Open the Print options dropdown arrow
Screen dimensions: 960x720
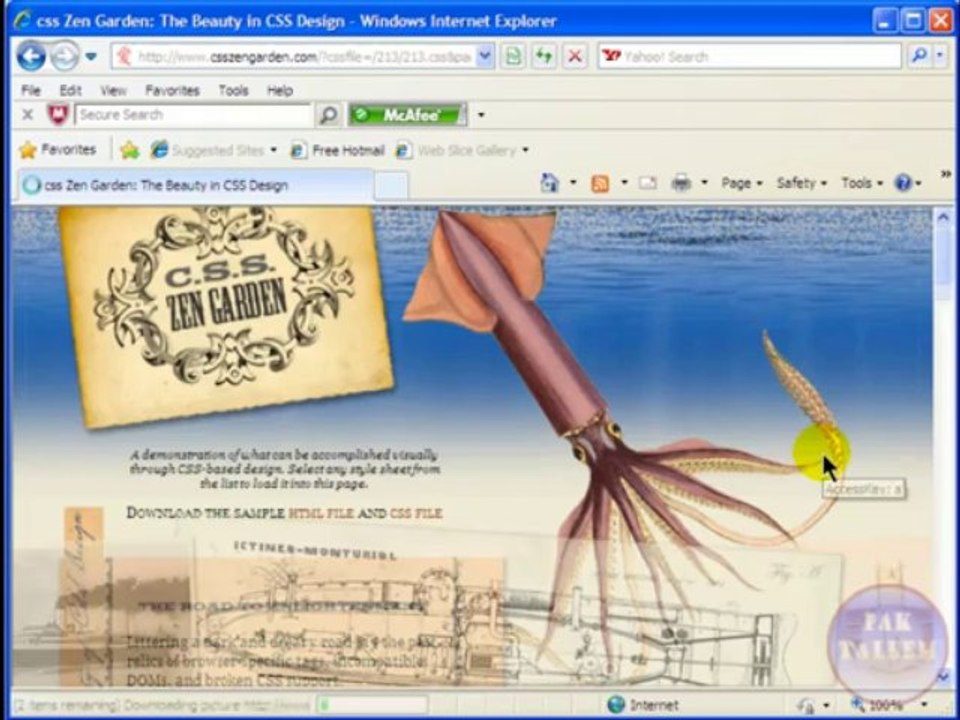pyautogui.click(x=705, y=182)
